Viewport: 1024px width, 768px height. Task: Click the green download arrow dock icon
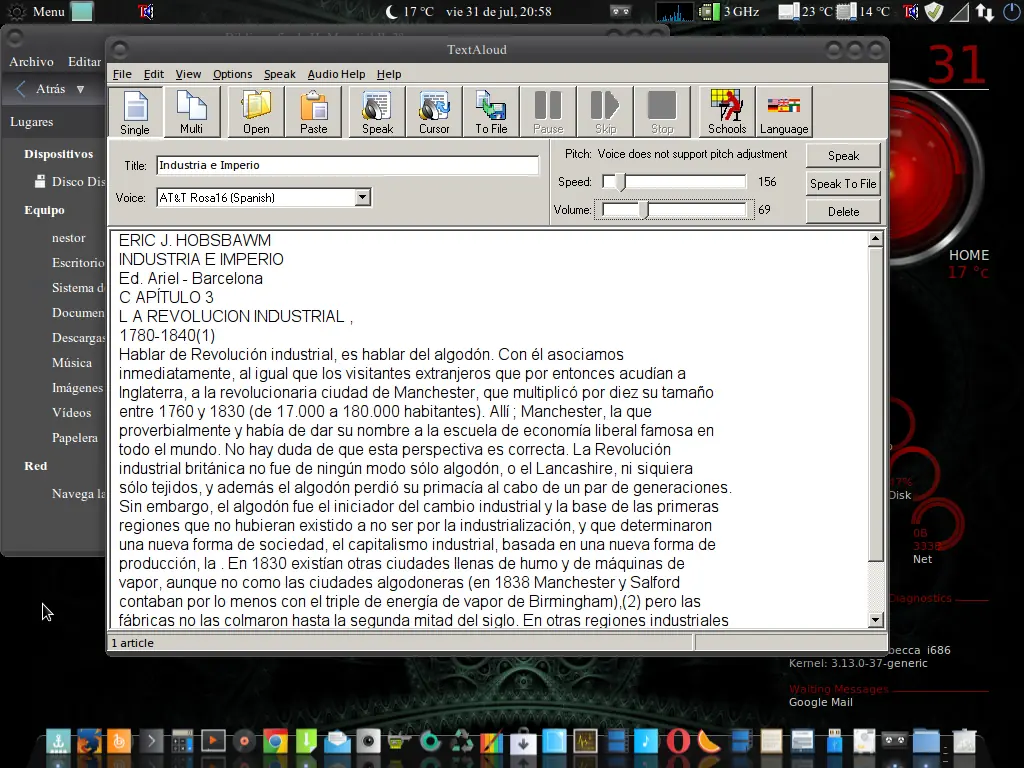[306, 741]
